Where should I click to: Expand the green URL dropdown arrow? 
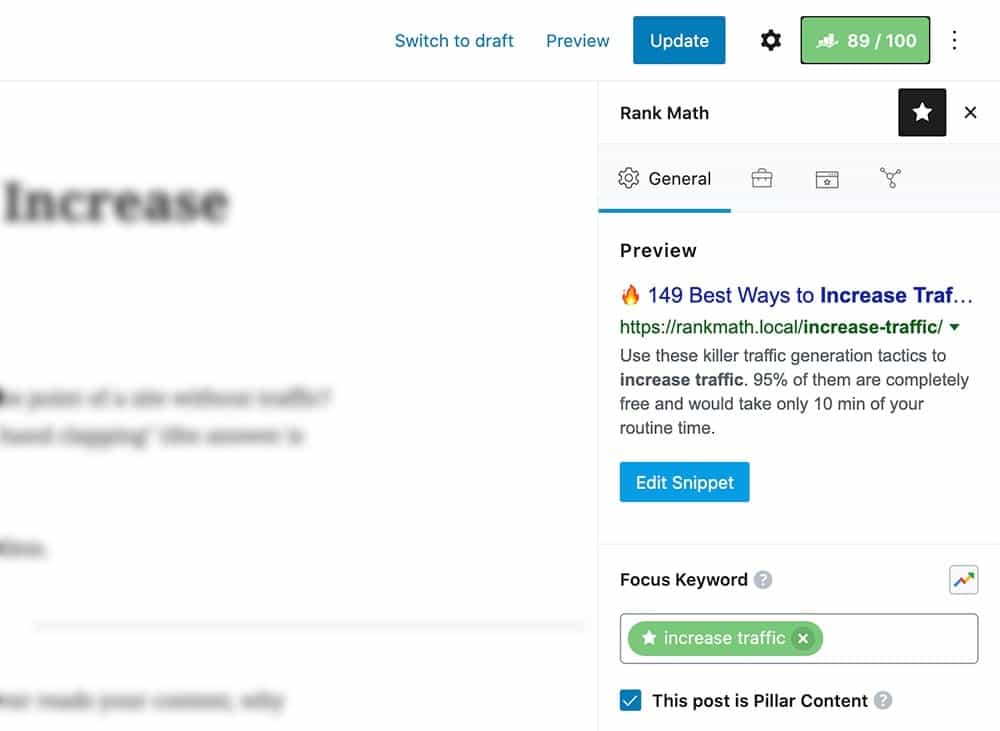point(955,327)
